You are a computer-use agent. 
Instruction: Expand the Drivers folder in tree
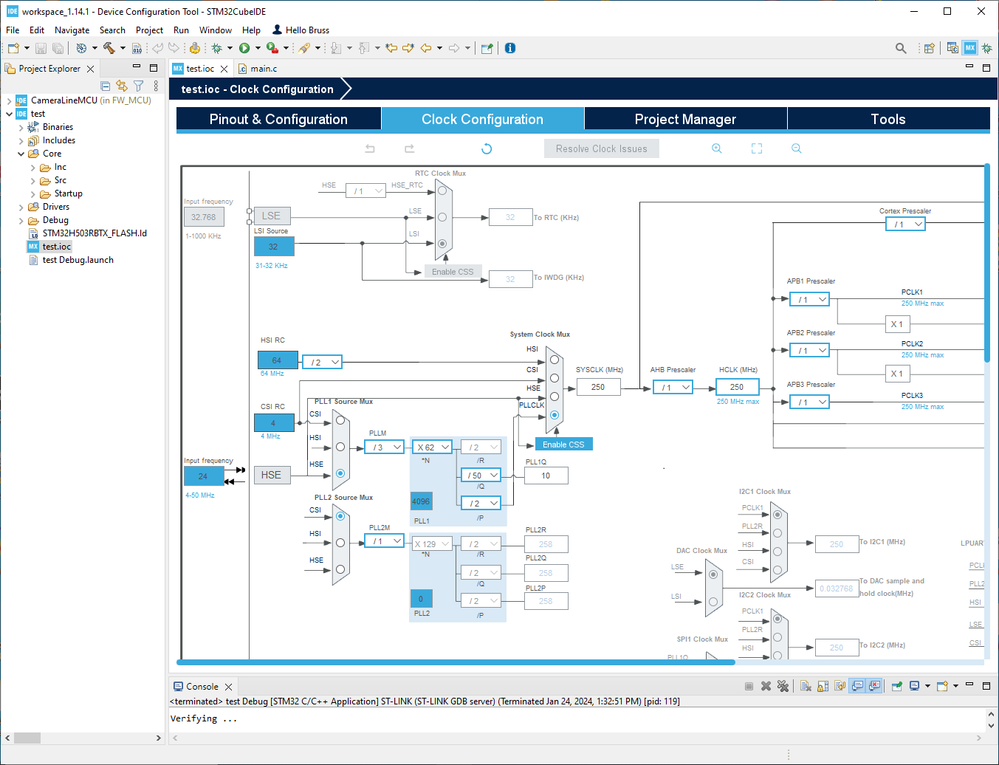pyautogui.click(x=21, y=207)
